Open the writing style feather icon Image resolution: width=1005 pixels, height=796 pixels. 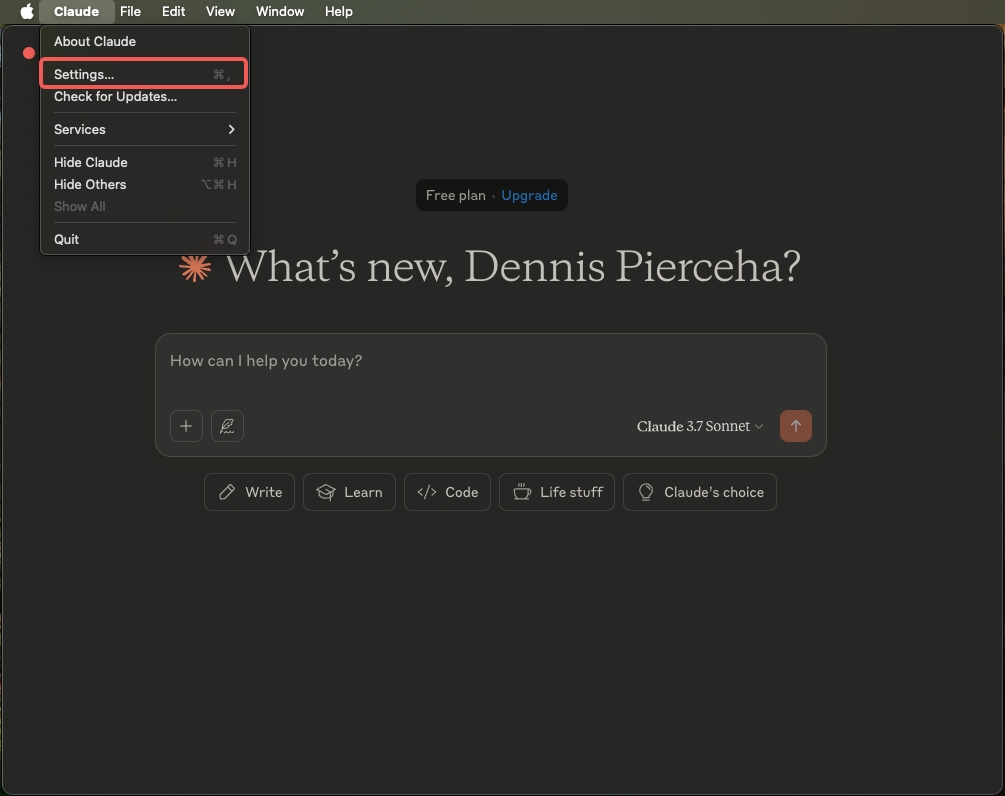point(228,426)
